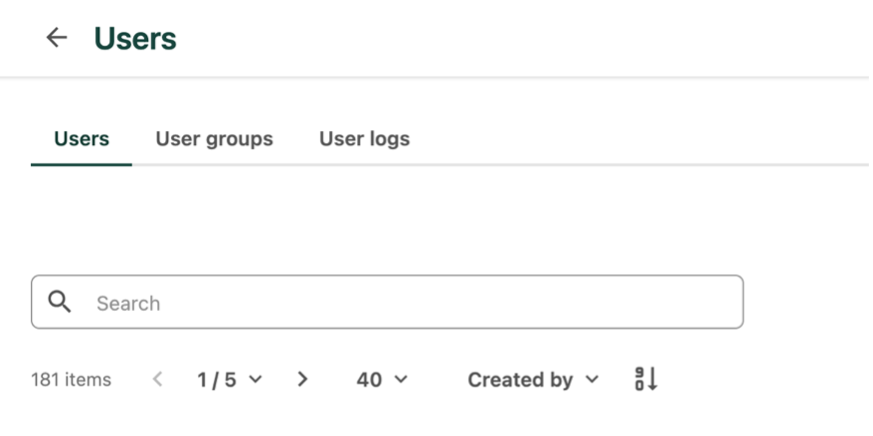Screen dimensions: 873x436
Task: Select the Created by sort label
Action: (520, 380)
